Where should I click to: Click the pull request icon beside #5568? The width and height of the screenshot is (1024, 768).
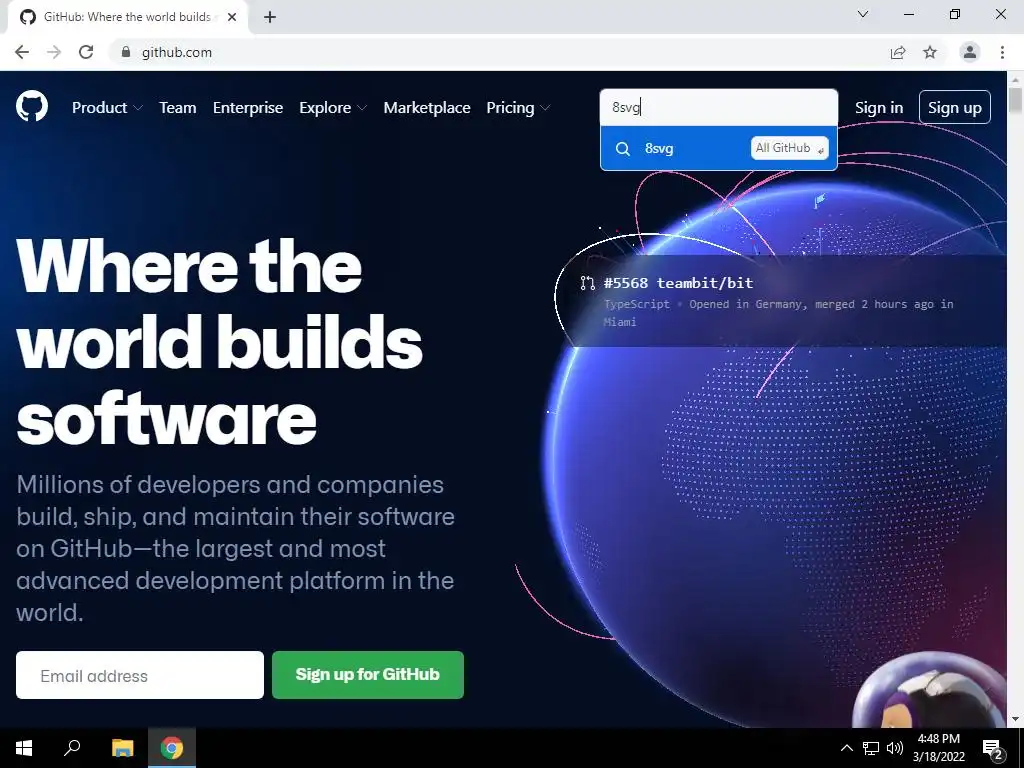[x=587, y=283]
